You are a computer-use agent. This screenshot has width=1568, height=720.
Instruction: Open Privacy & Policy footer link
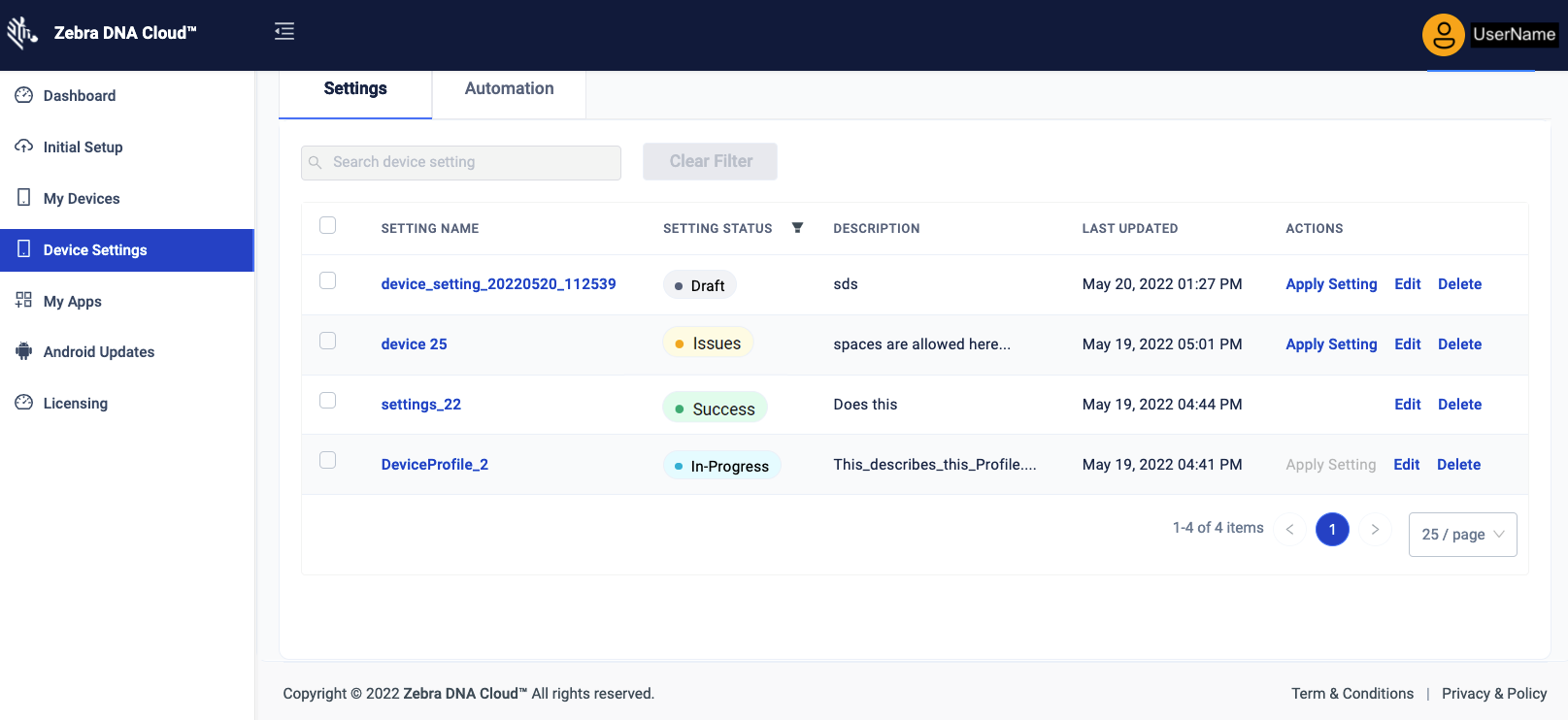point(1494,694)
